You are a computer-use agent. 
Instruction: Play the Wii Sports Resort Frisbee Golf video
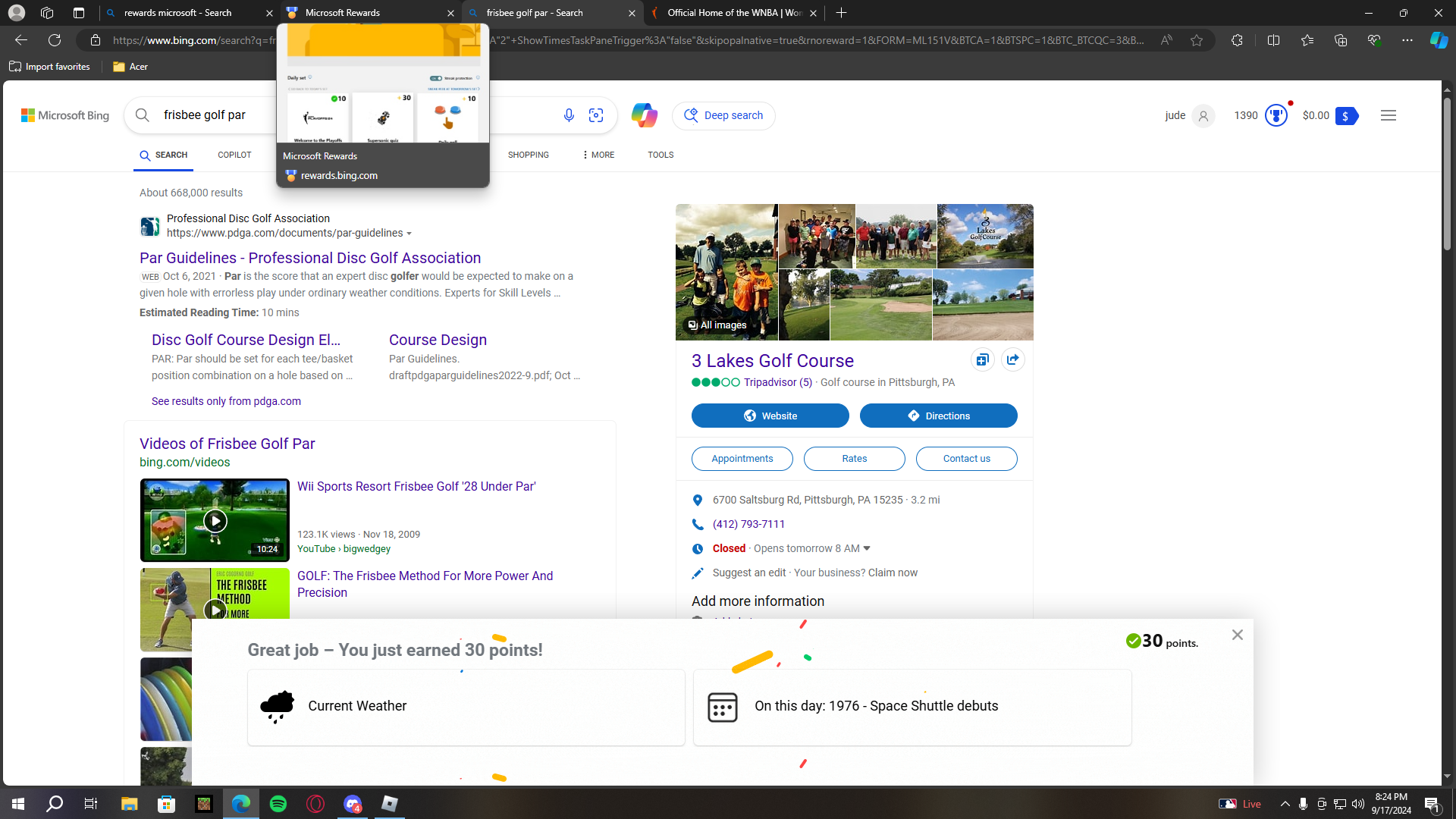point(215,520)
